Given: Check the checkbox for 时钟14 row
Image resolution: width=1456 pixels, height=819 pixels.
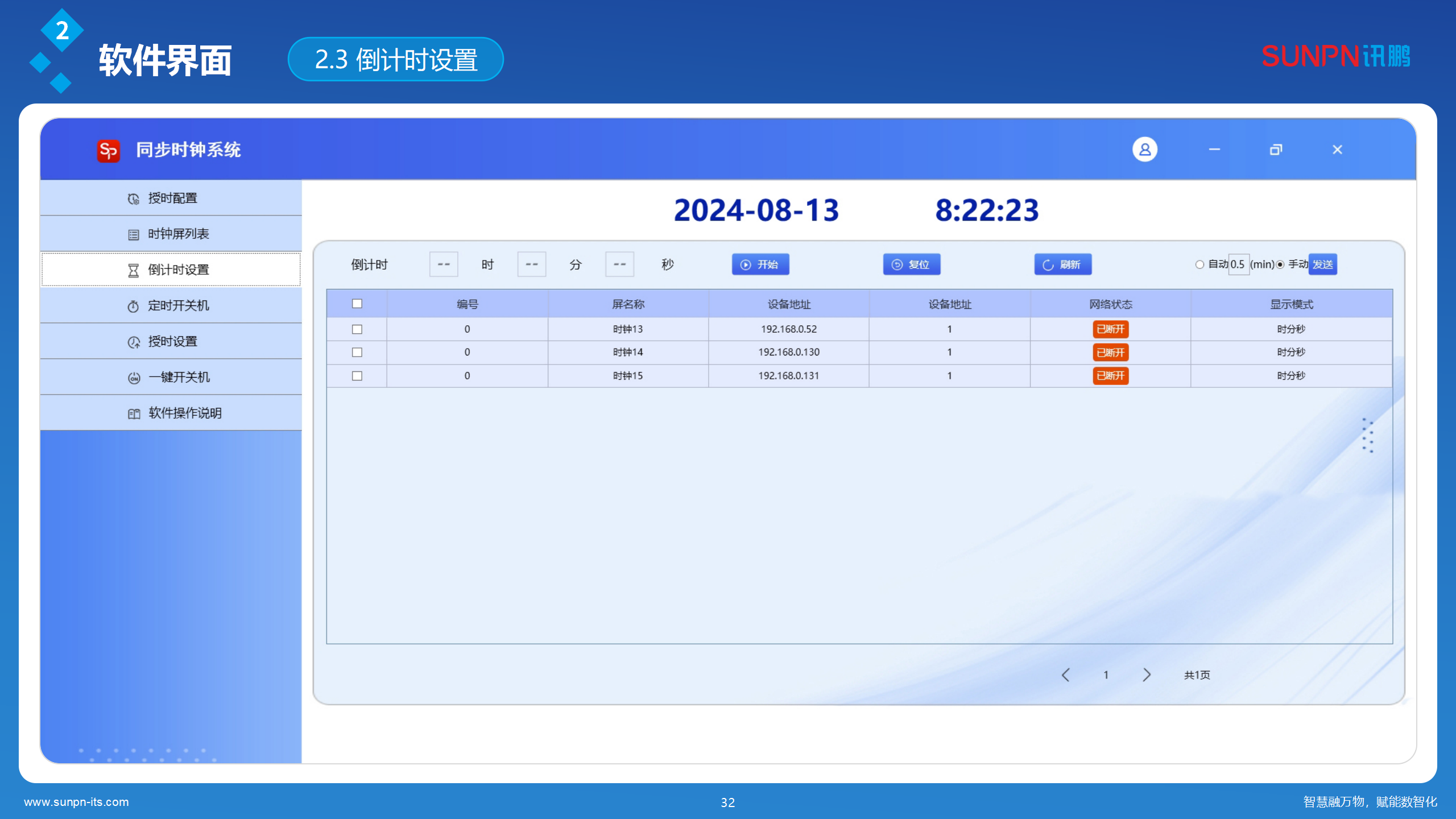Looking at the screenshot, I should pyautogui.click(x=356, y=352).
